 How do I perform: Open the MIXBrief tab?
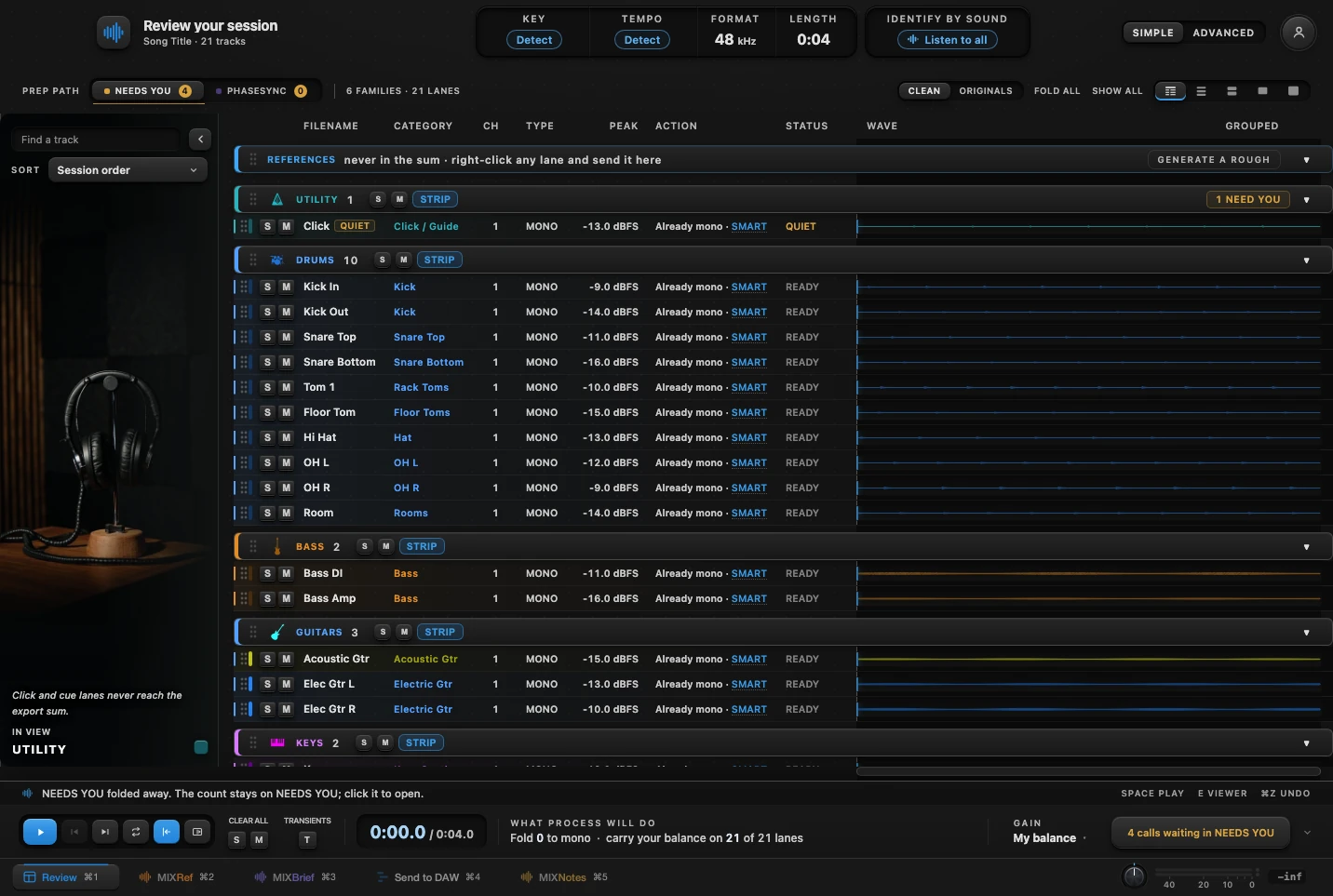294,877
